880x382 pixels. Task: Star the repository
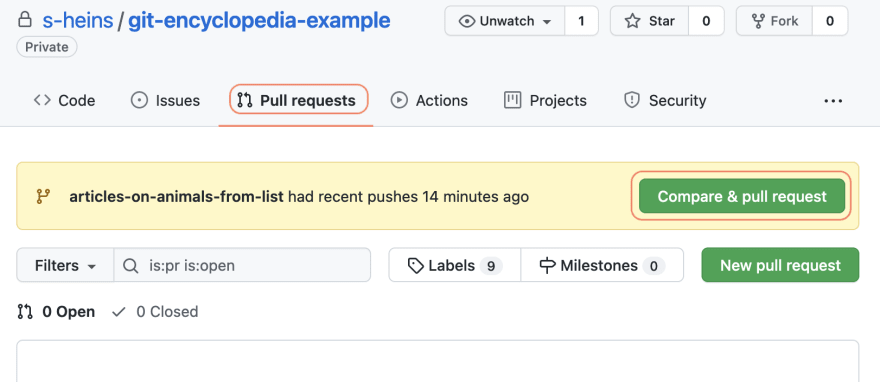coord(649,21)
